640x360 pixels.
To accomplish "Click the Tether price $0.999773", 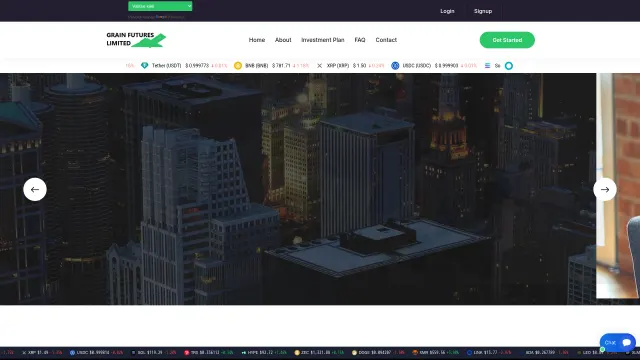I will (x=197, y=66).
